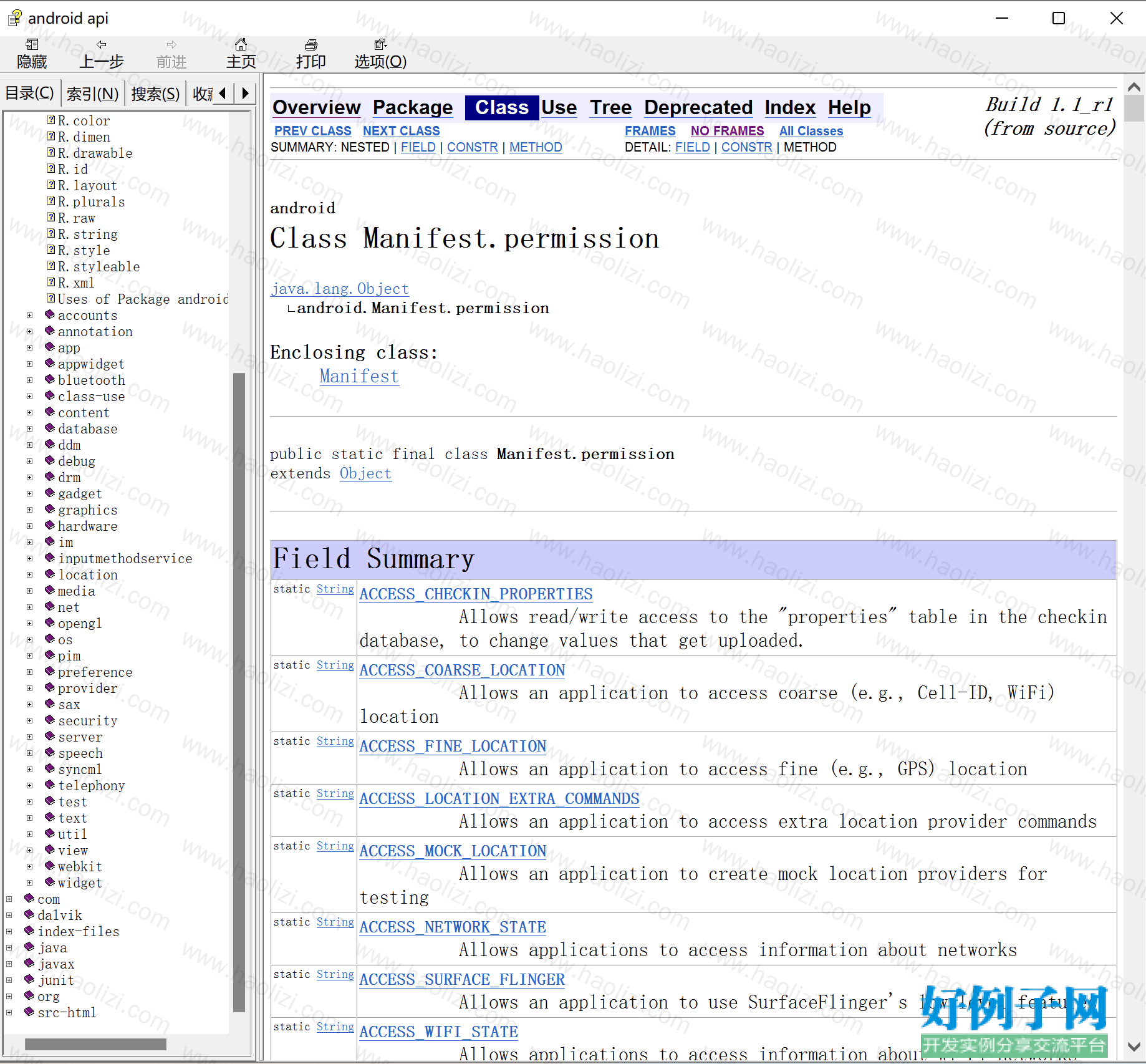Screen dimensions: 1146x1064
Task: Open the ACCESS_NETWORK_STATE field link
Action: click(x=453, y=927)
